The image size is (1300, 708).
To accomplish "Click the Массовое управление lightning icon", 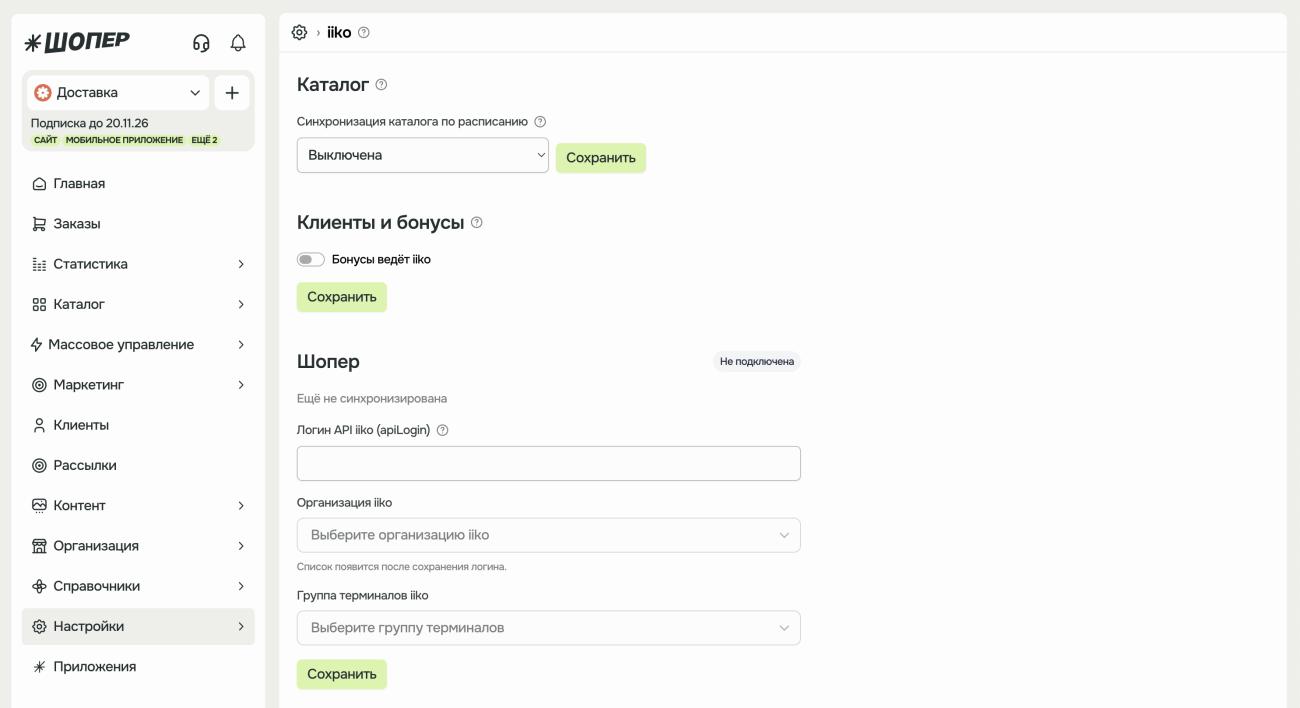I will [x=36, y=345].
